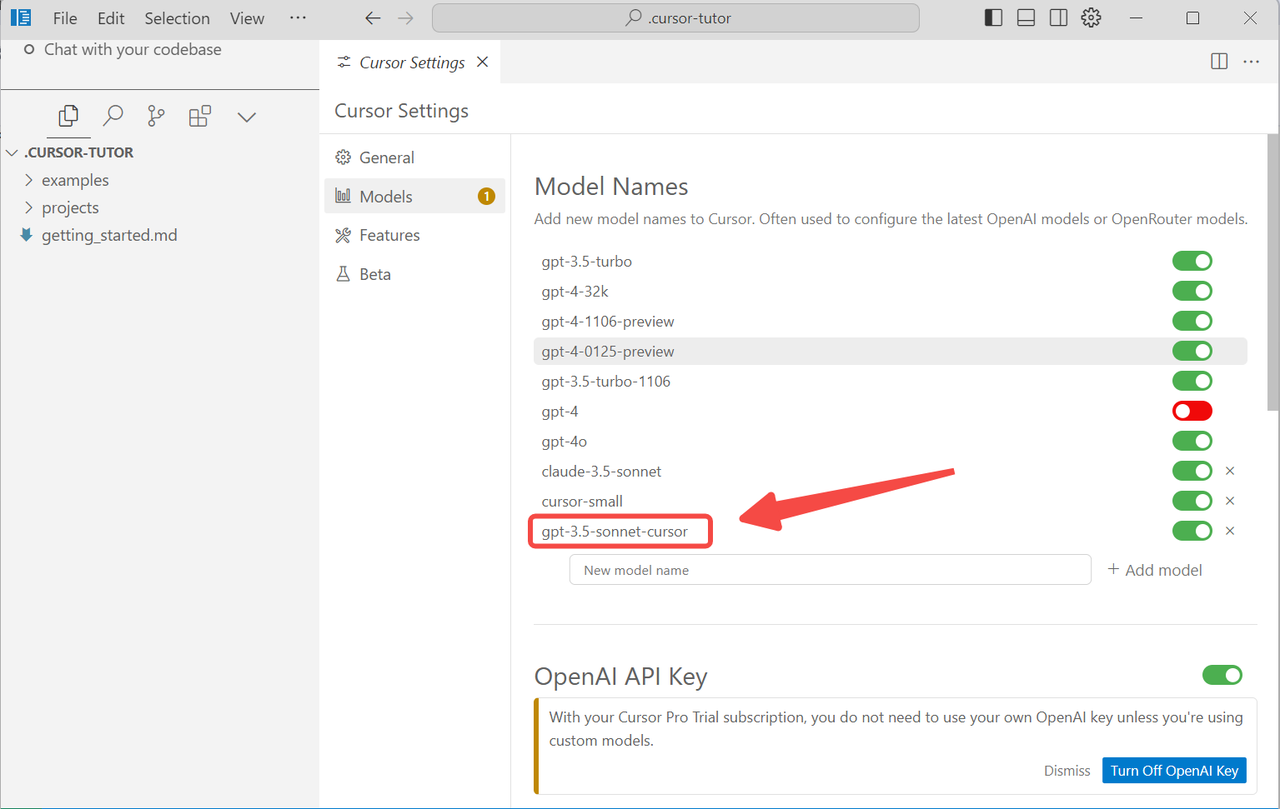Toggle gpt-4-1106-preview model switch
Screen dimensions: 1280x809
pos(1192,321)
